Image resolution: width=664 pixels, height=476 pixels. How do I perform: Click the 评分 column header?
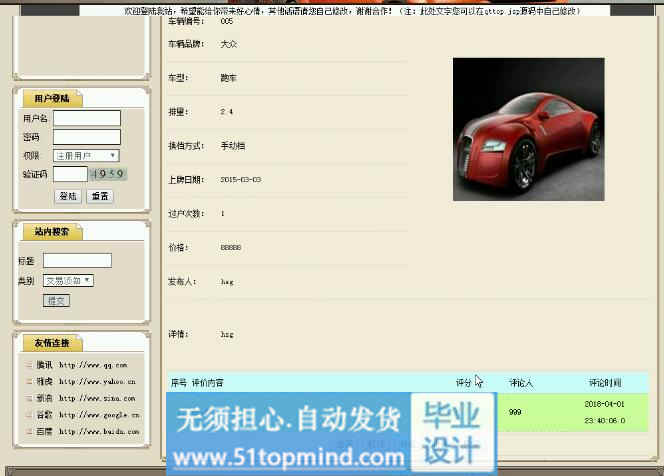(463, 383)
